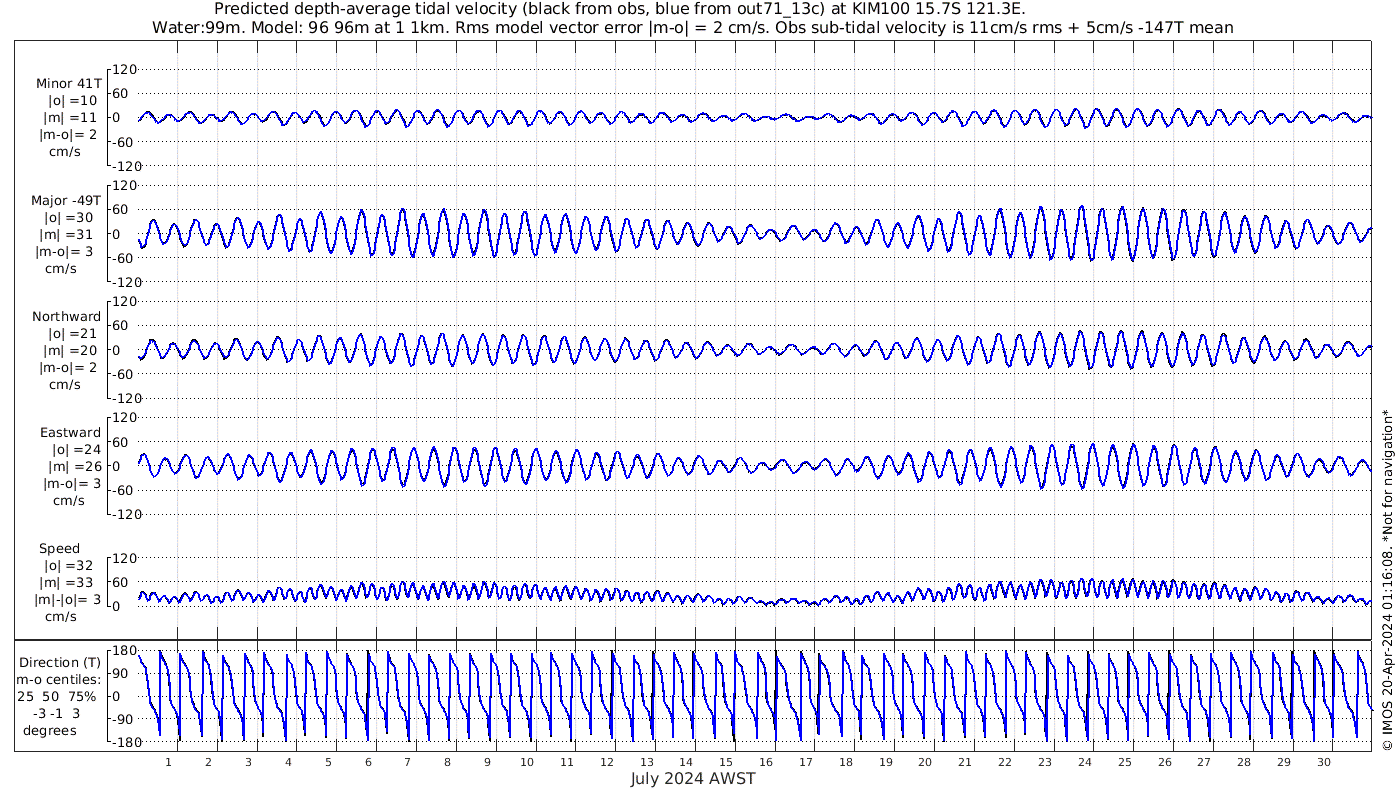This screenshot has height=800, width=1400.
Task: Click the 'Water:99m' model summary subtitle line
Action: point(692,27)
